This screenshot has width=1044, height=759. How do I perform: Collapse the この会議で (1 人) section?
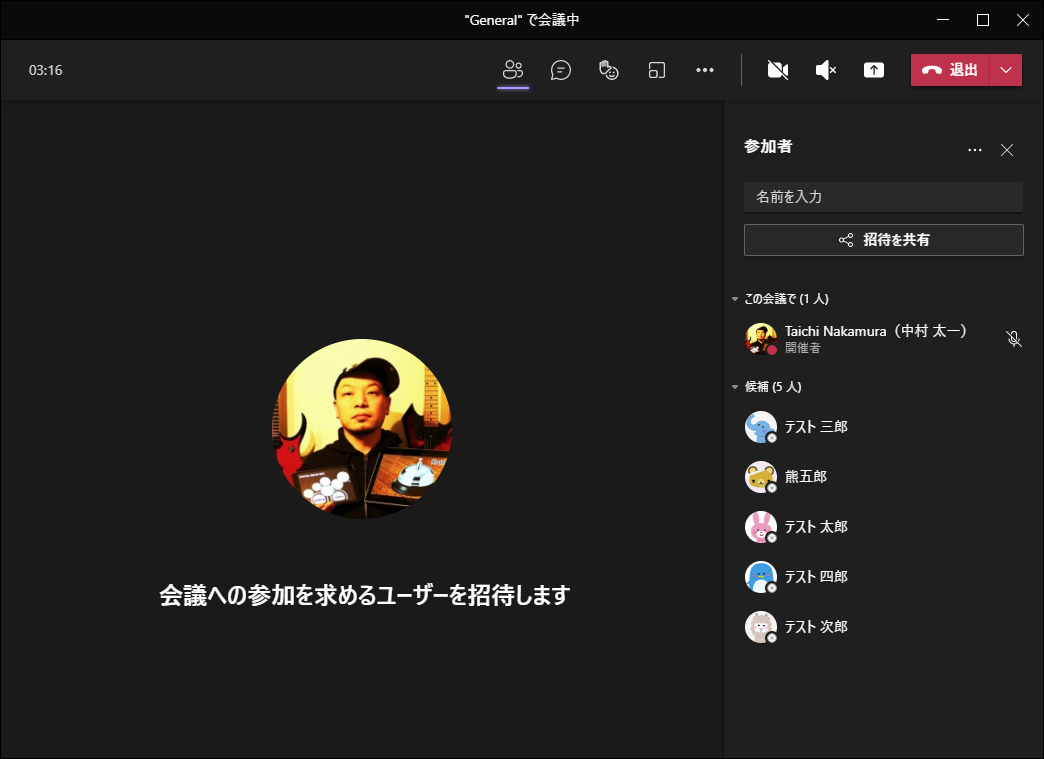(x=735, y=299)
